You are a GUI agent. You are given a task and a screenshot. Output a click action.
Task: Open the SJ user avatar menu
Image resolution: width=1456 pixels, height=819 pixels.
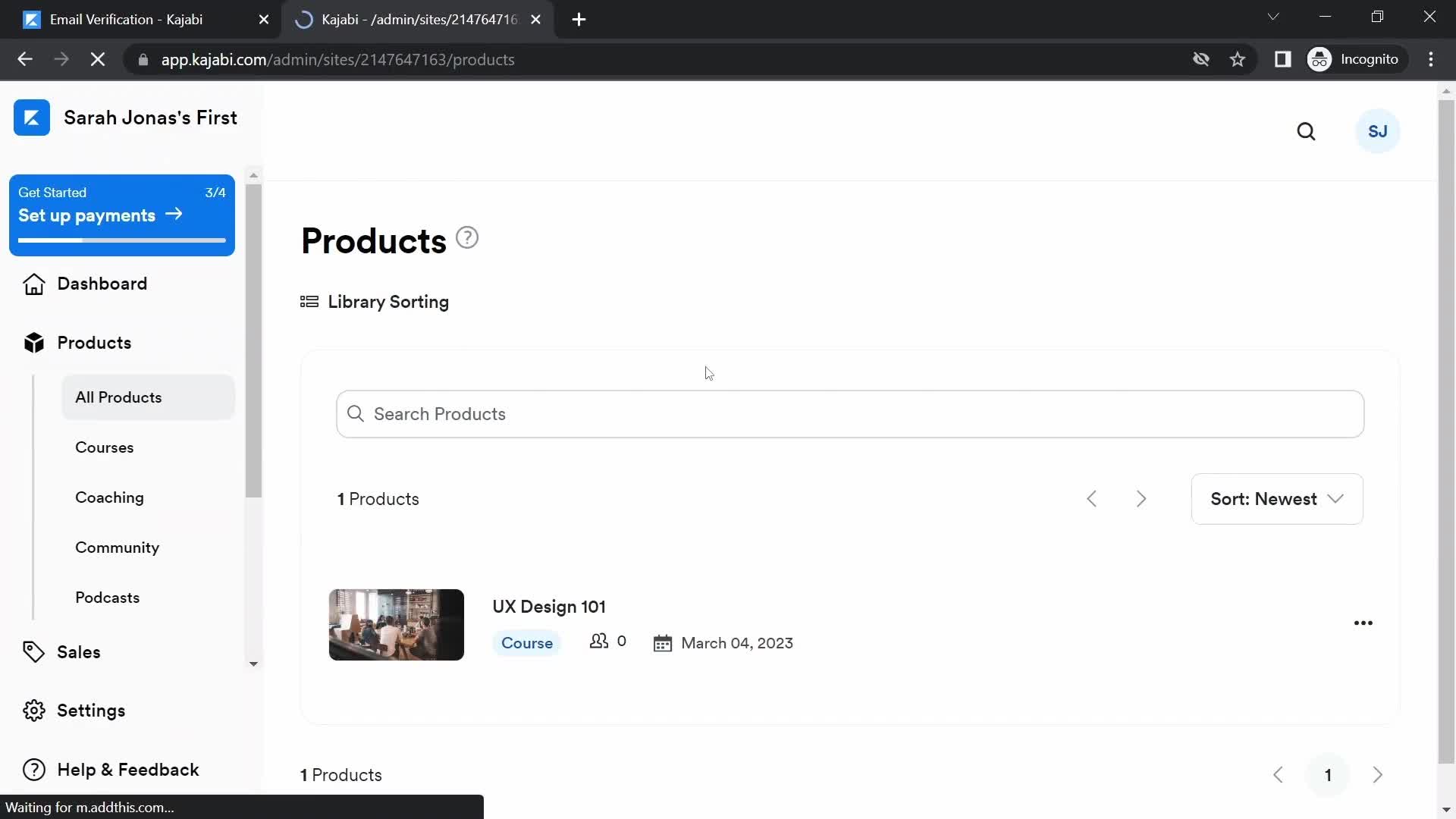point(1377,131)
